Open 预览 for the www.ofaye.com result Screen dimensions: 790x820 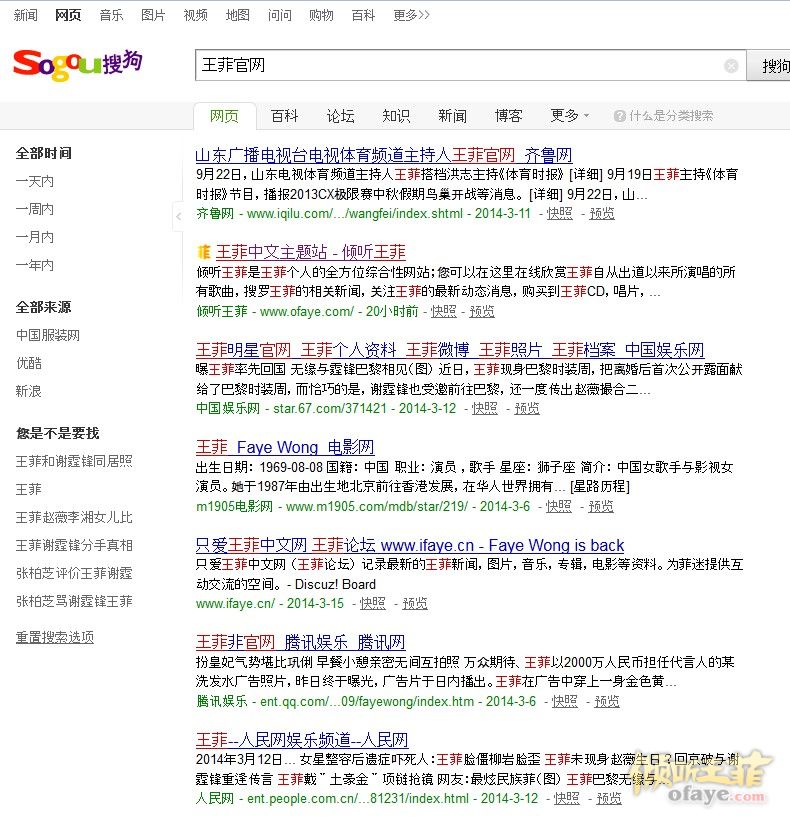482,312
